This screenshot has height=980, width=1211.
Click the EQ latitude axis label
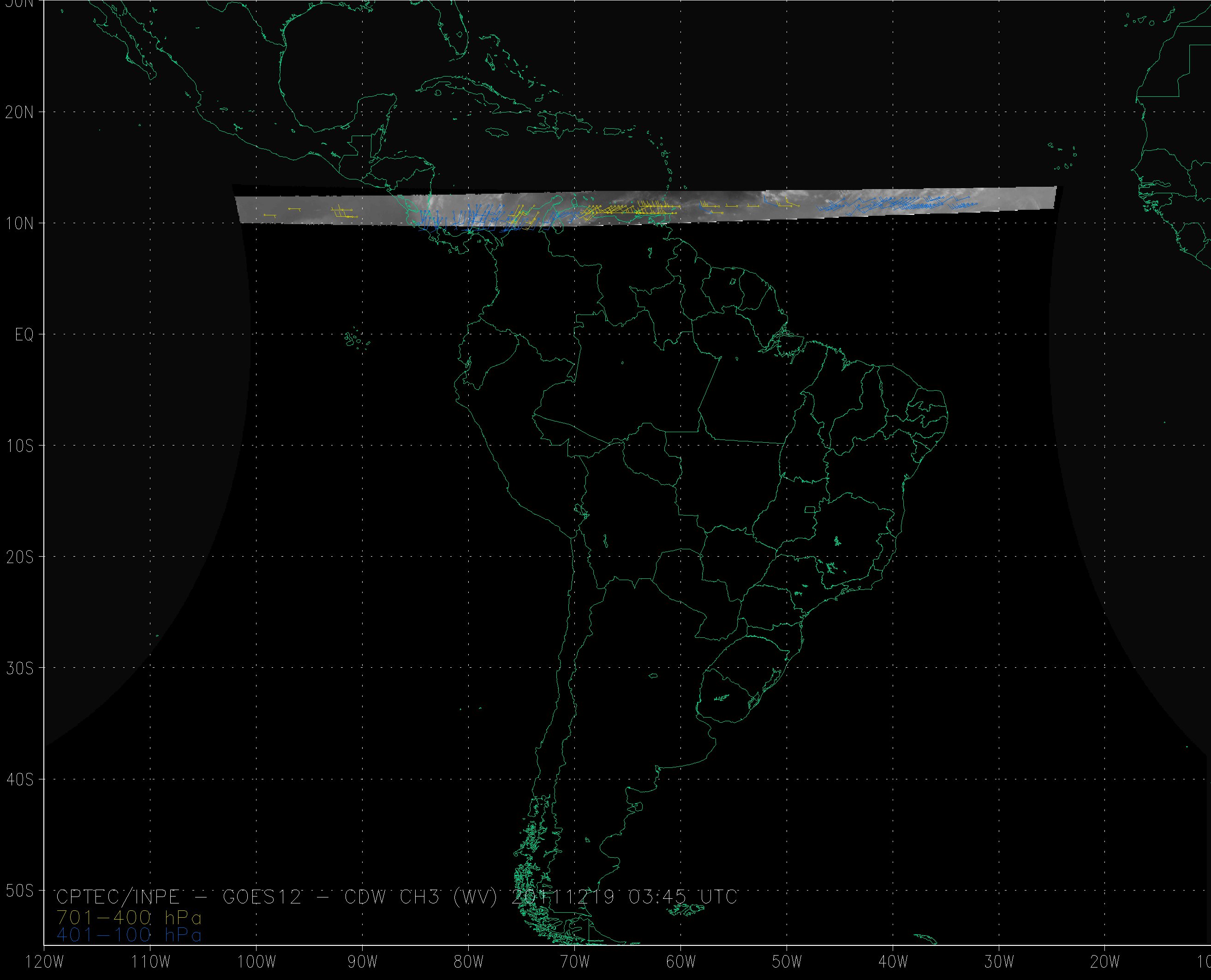(x=24, y=335)
